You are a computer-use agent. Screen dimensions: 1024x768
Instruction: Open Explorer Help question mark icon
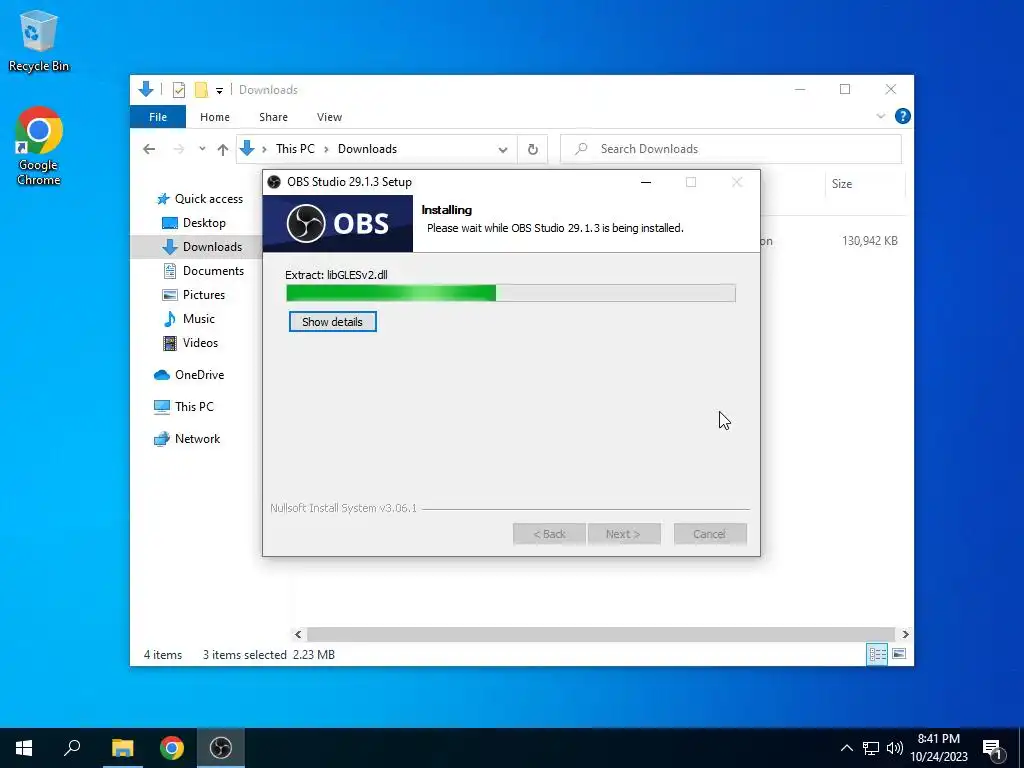(903, 116)
